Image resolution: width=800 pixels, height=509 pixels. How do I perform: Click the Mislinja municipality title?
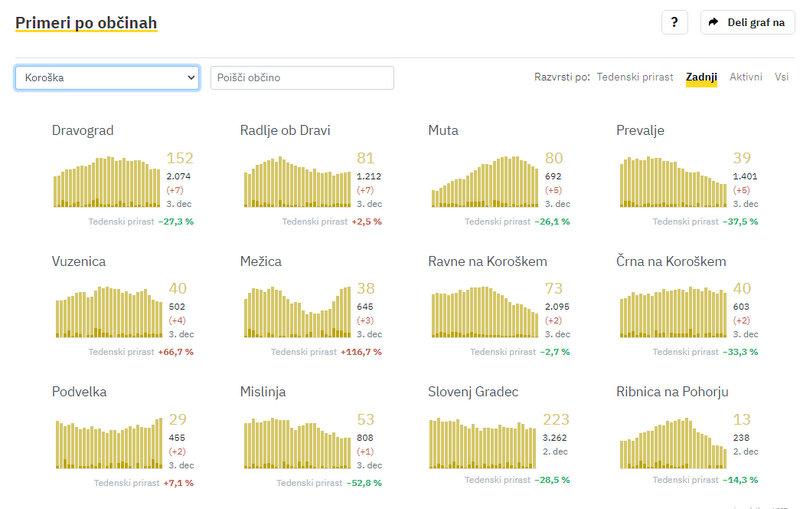[263, 392]
